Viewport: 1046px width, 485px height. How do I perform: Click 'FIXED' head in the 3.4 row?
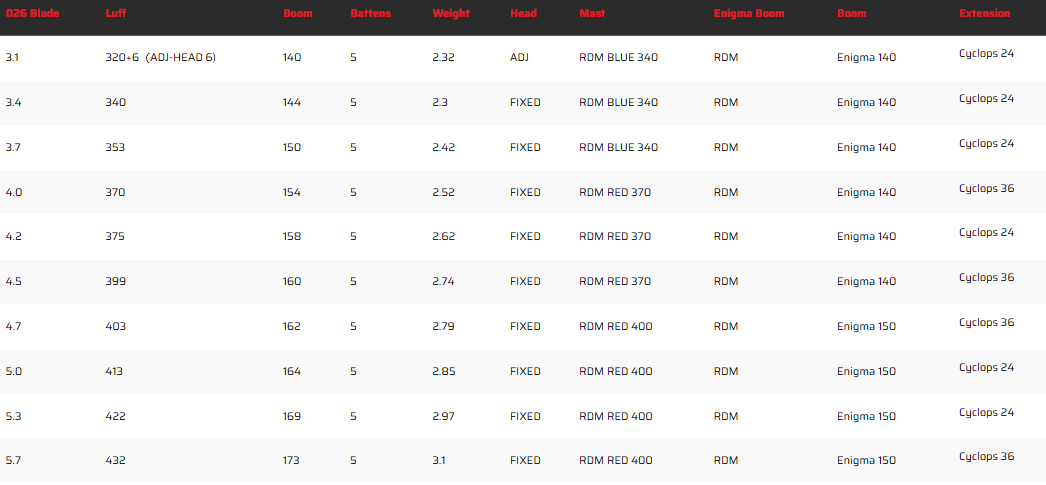(526, 103)
